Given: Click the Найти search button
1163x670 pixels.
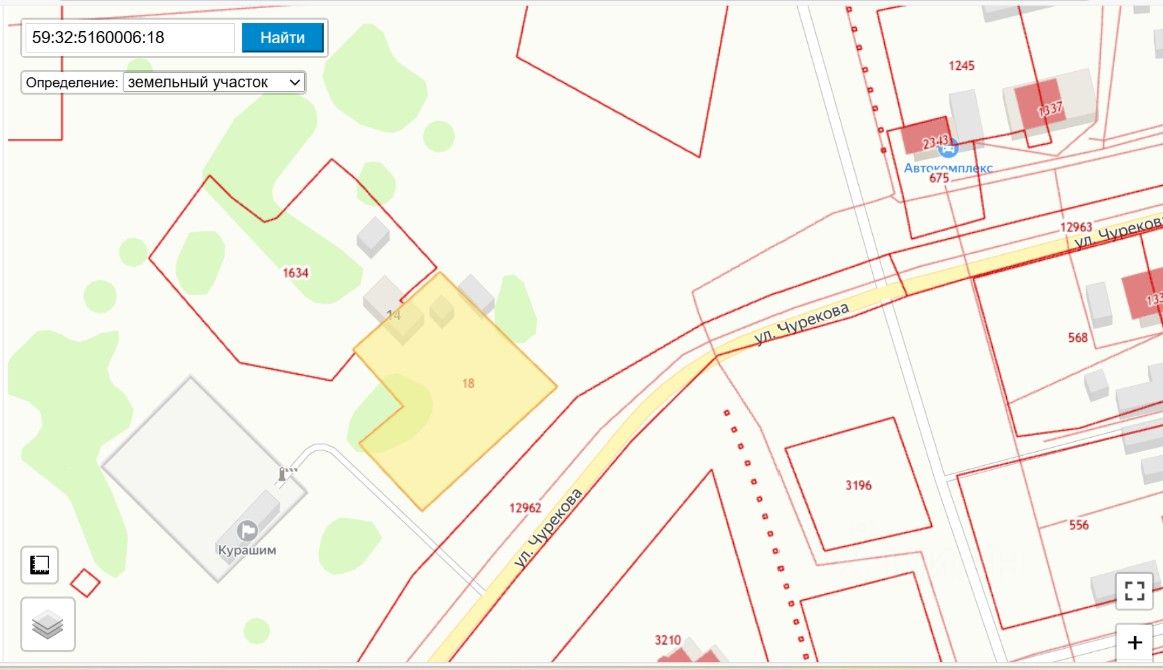Looking at the screenshot, I should tap(283, 38).
